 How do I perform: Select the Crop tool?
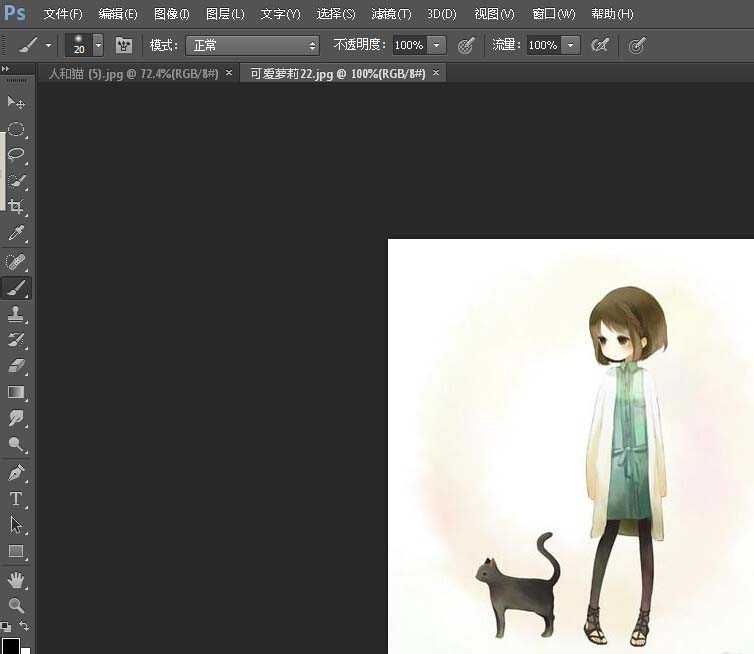(16, 207)
